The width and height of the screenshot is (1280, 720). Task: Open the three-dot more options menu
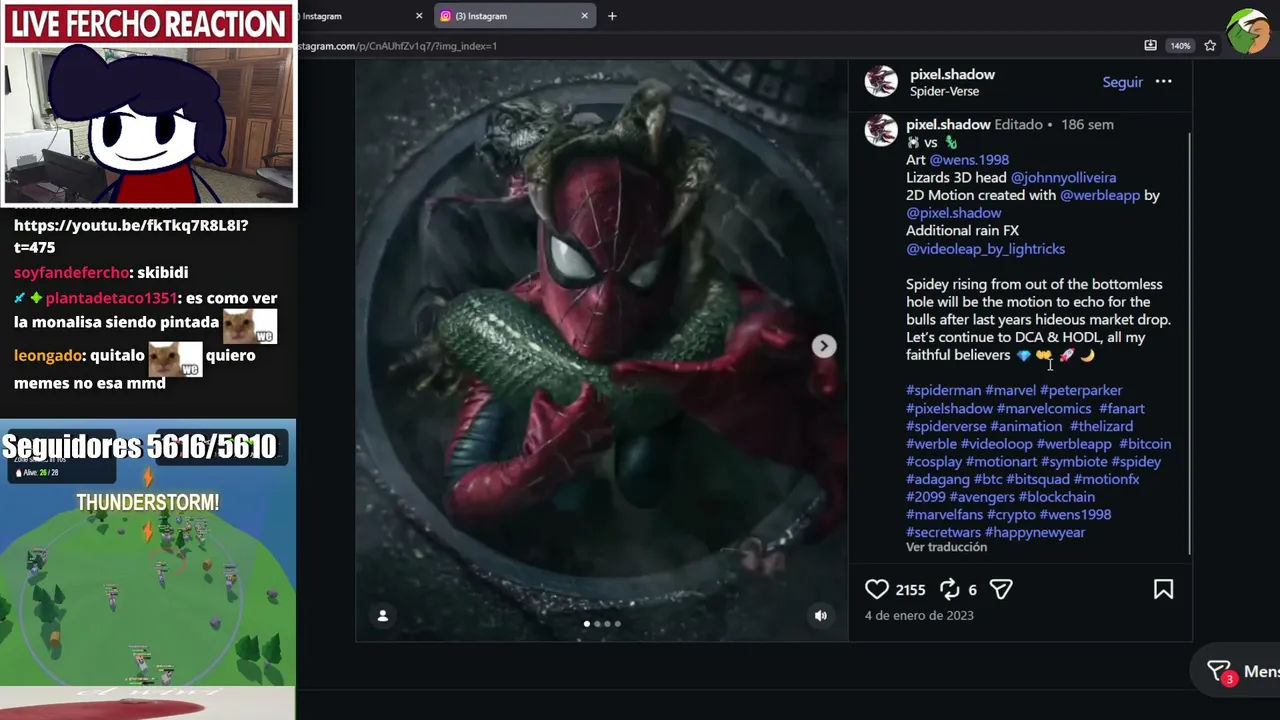point(1163,82)
